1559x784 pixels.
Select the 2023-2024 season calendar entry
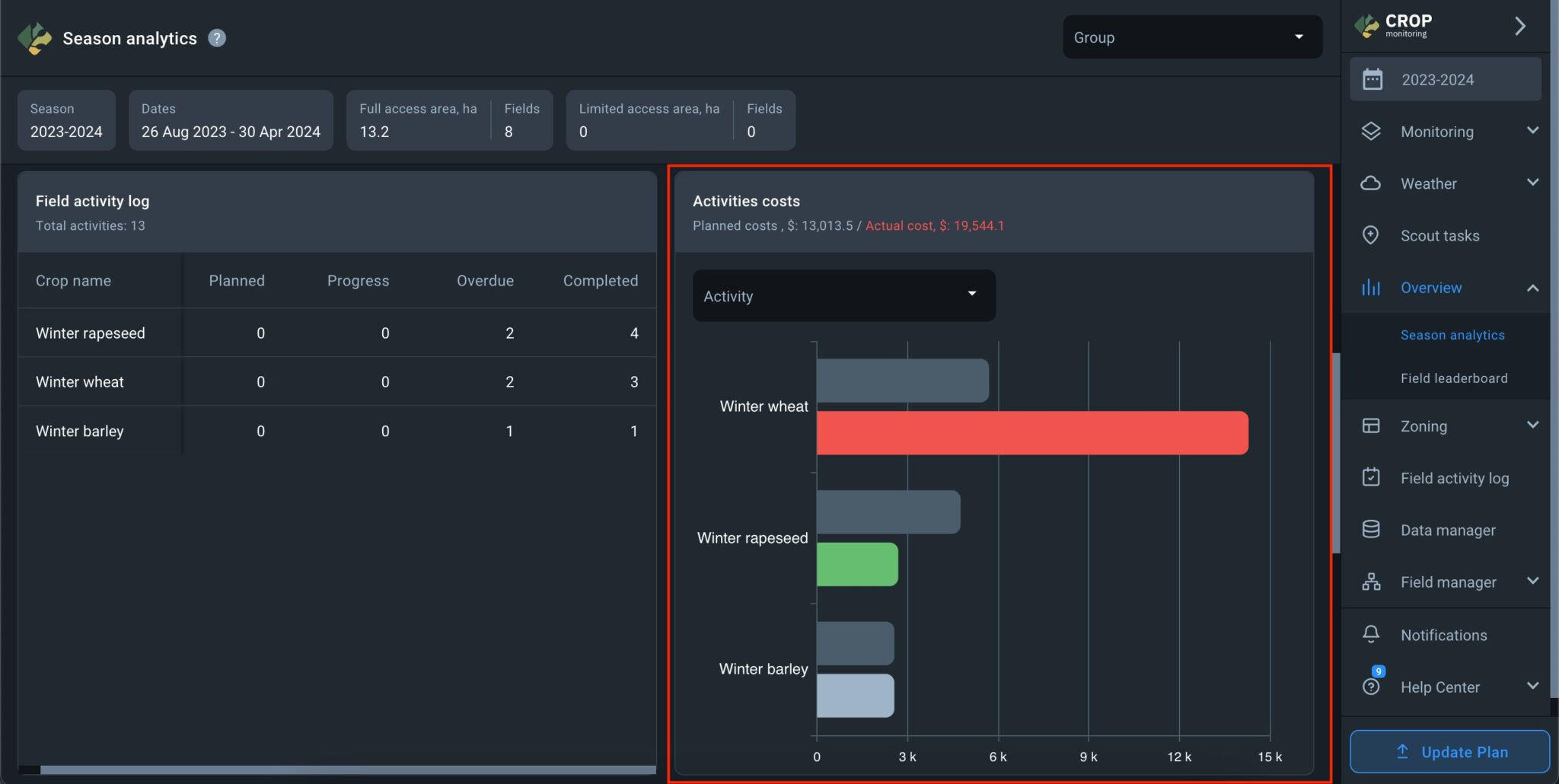1439,78
